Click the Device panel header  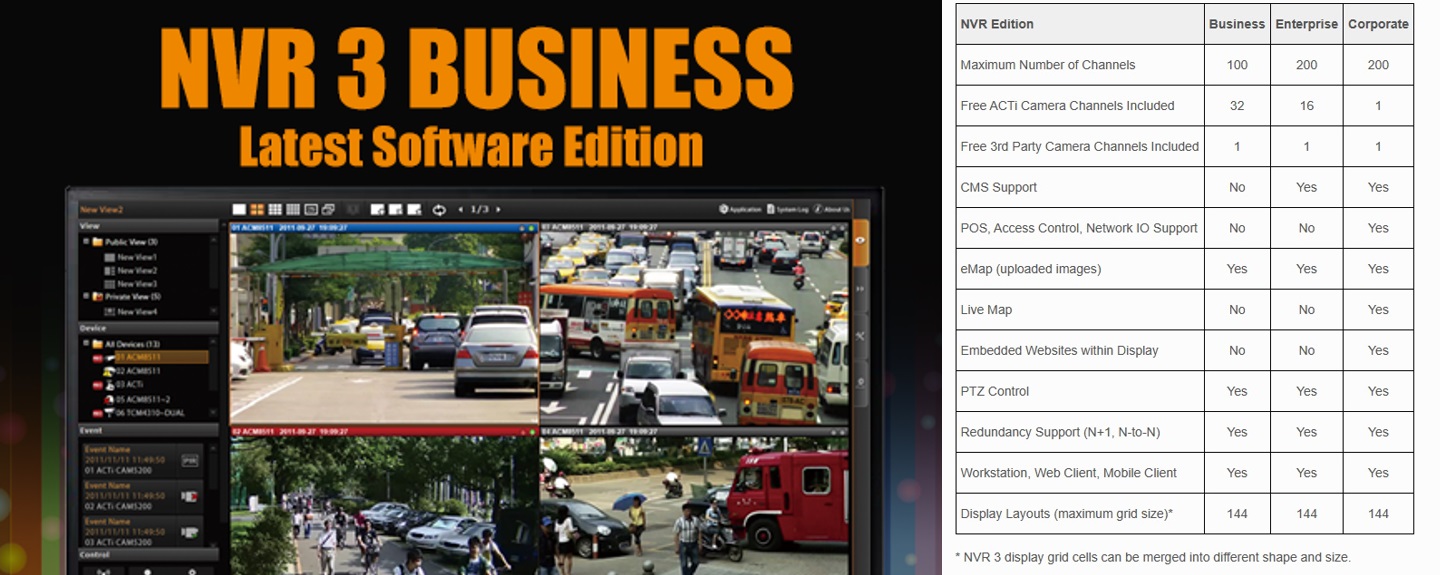148,328
